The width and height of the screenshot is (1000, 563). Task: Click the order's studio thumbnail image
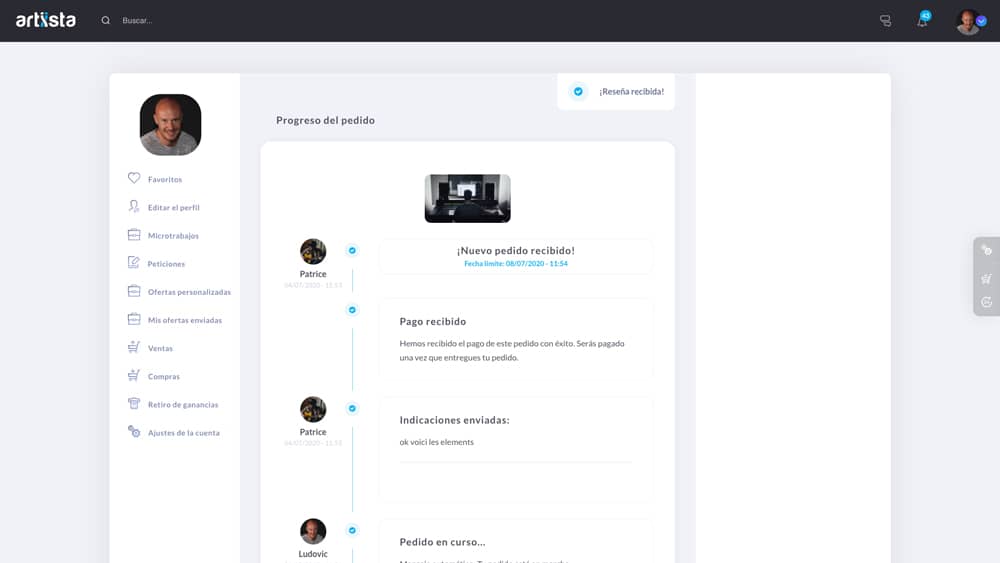point(467,198)
